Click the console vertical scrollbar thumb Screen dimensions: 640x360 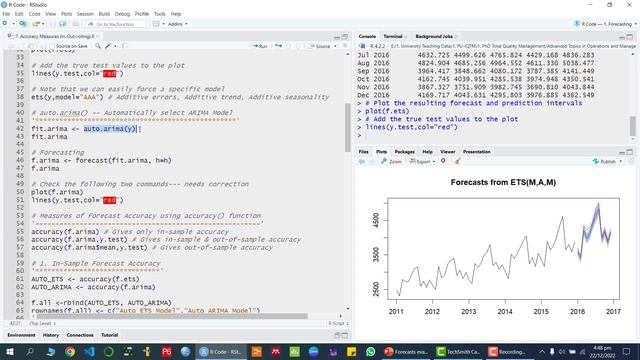click(x=633, y=126)
